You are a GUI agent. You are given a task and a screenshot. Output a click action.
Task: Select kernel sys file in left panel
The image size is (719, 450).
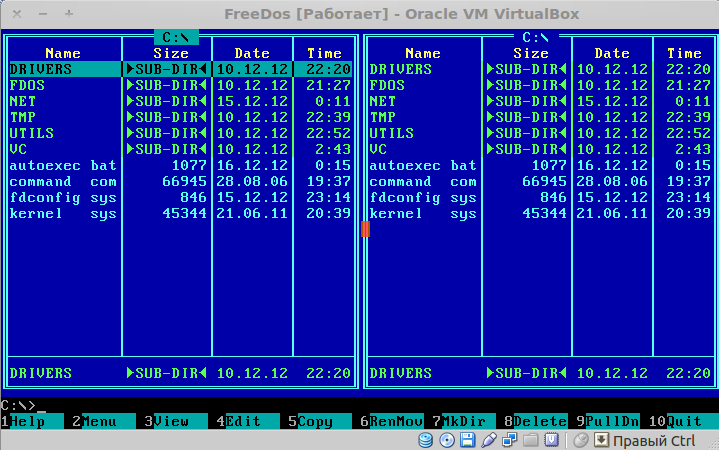click(x=181, y=214)
